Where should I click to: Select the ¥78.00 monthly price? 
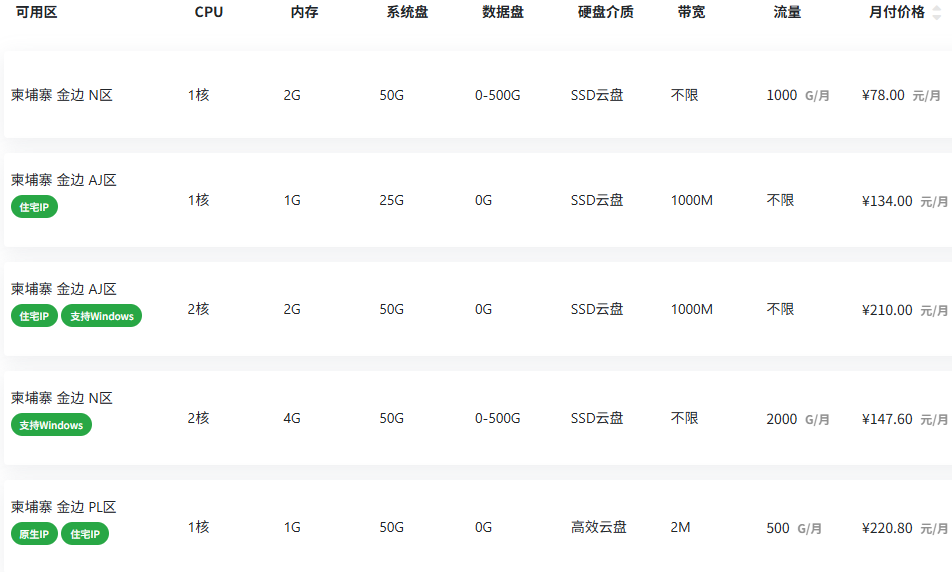point(883,96)
